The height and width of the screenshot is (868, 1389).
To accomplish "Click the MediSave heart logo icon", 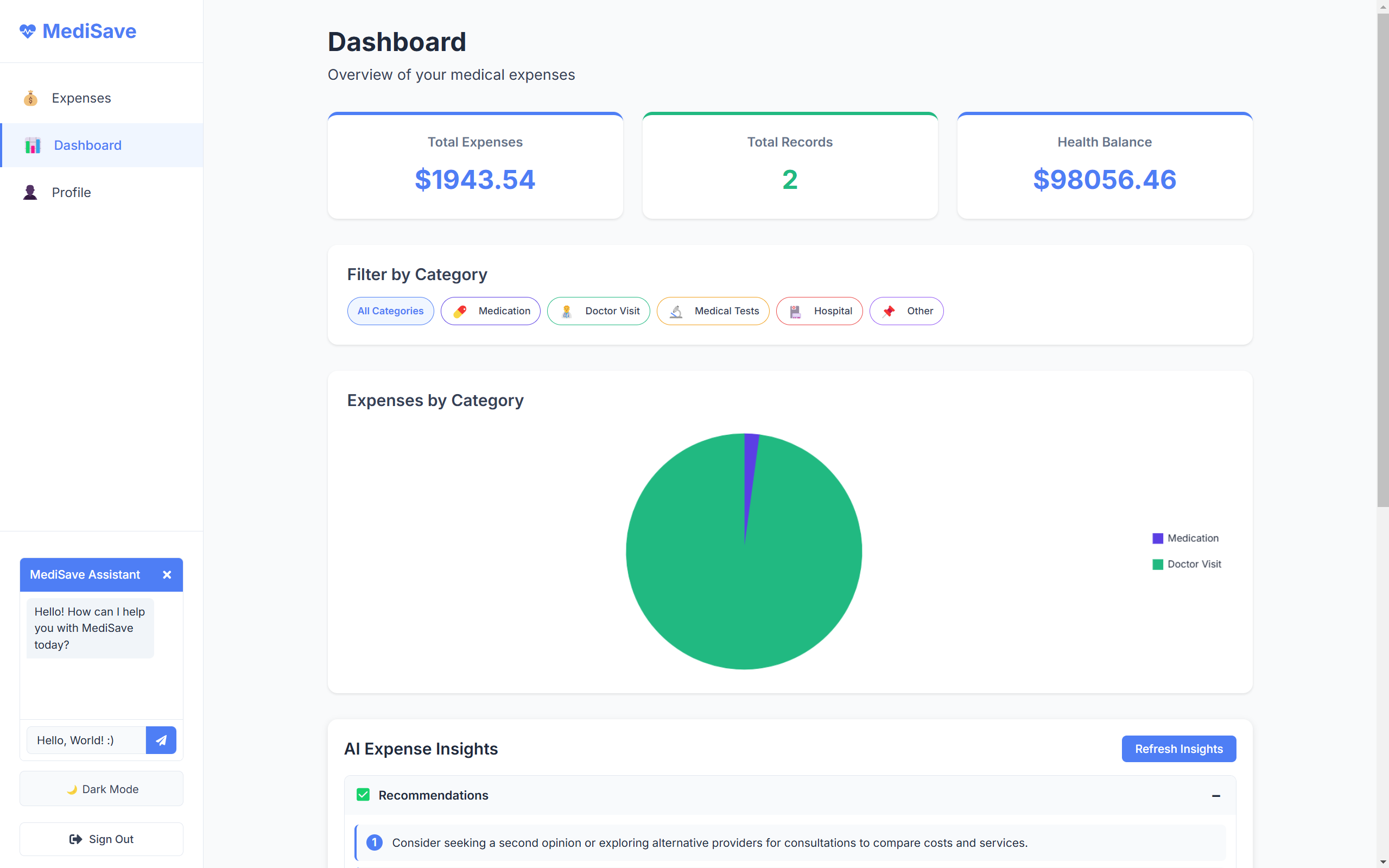I will point(27,31).
